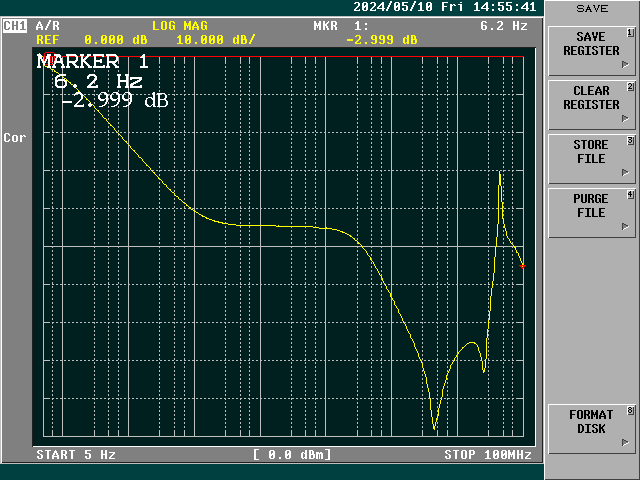Click the STOP 100MHz frequency field

487,455
